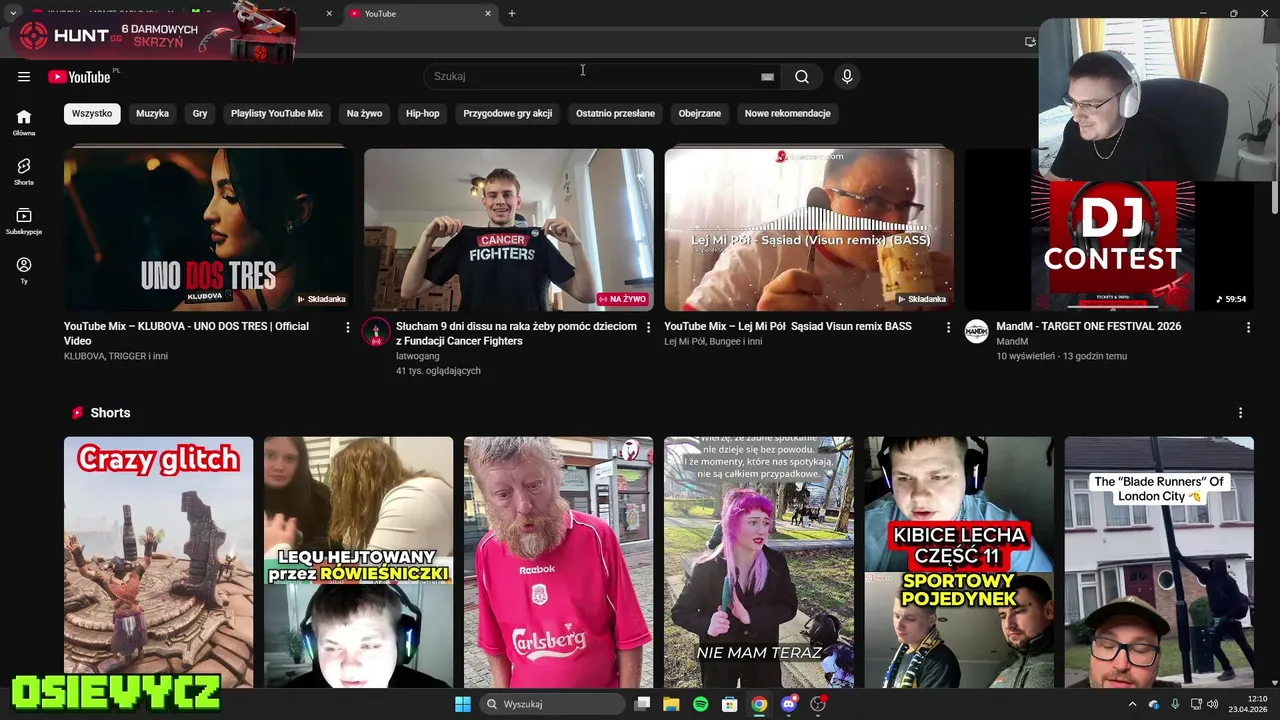This screenshot has width=1280, height=720.
Task: Open the Windows Start menu
Action: 463,704
